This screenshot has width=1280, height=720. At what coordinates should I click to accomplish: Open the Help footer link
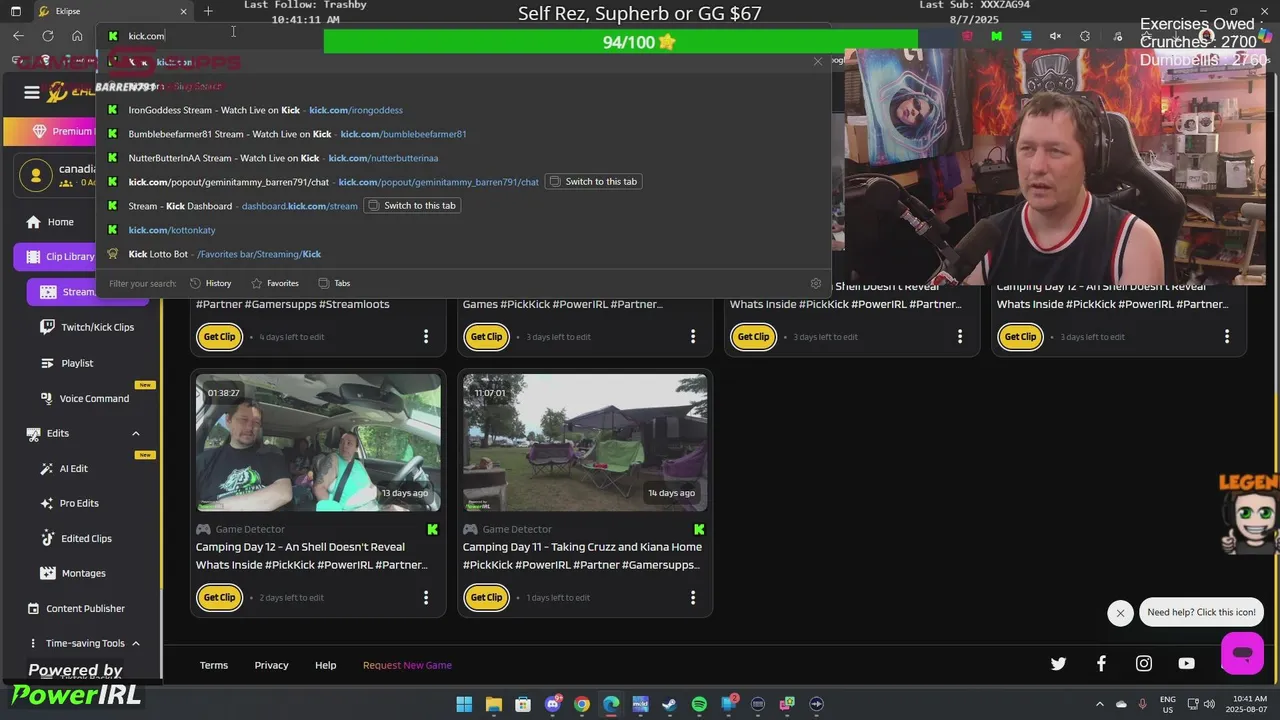point(326,665)
